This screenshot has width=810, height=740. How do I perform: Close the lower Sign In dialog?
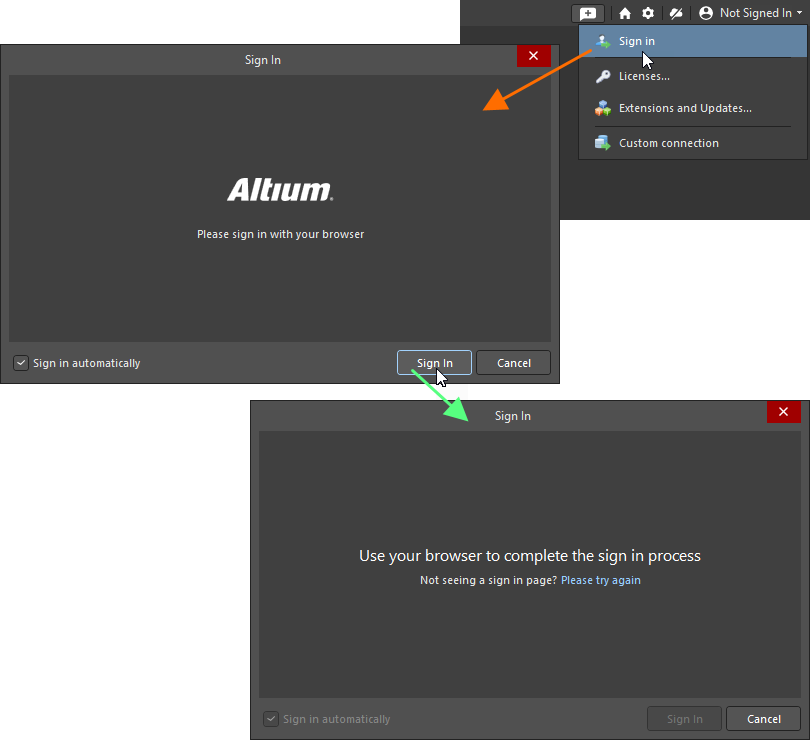[x=784, y=412]
